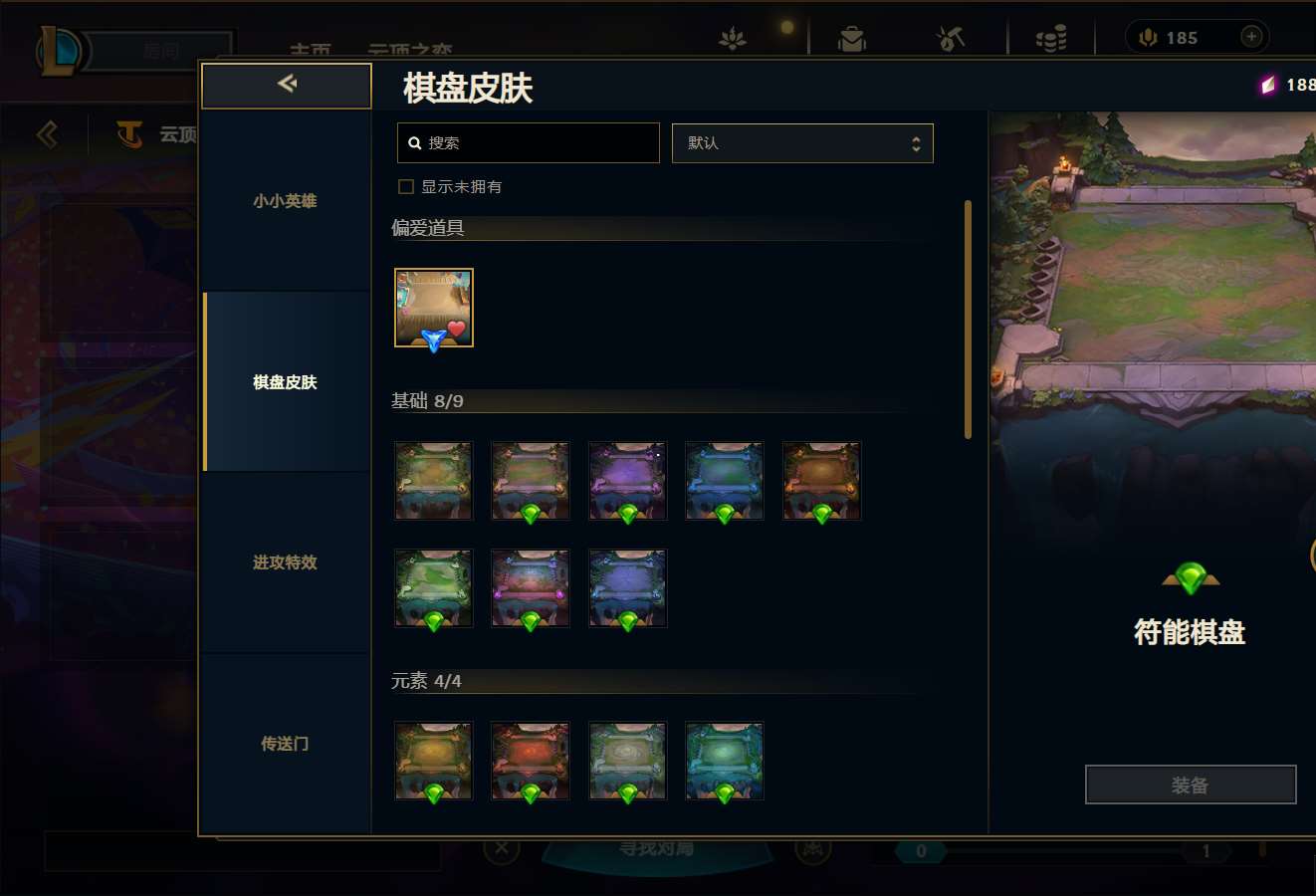Click the plus icon next to 185 currency
The image size is (1316, 896).
tap(1251, 37)
